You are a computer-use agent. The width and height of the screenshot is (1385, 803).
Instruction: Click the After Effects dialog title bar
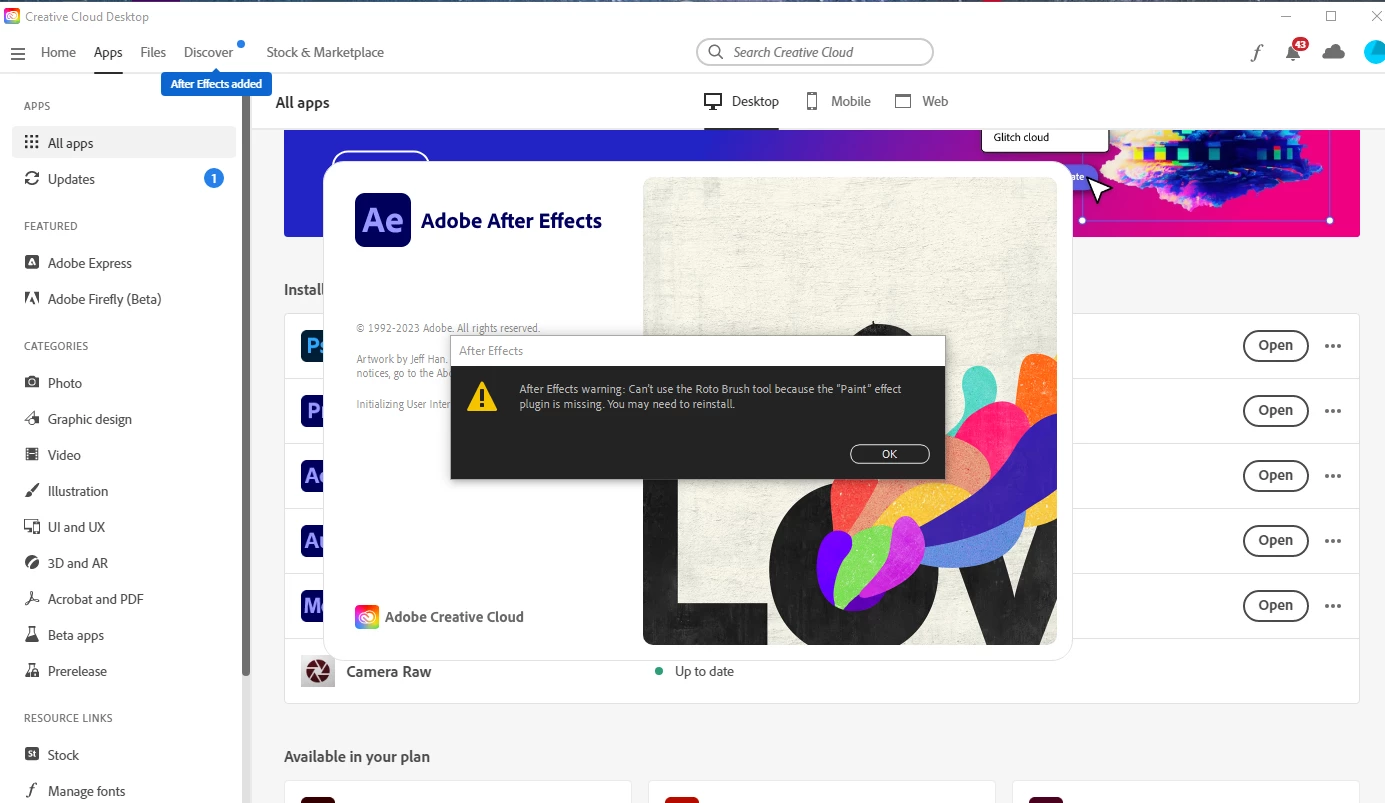point(698,351)
